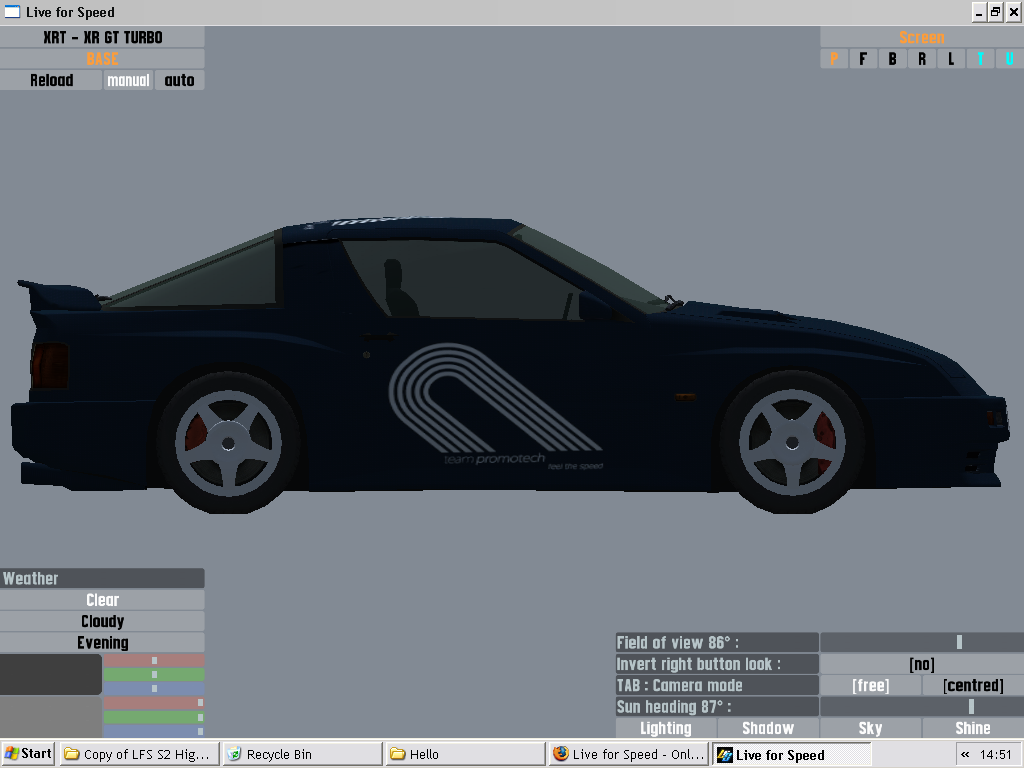Image resolution: width=1024 pixels, height=768 pixels.
Task: Choose Evening weather
Action: 102,643
